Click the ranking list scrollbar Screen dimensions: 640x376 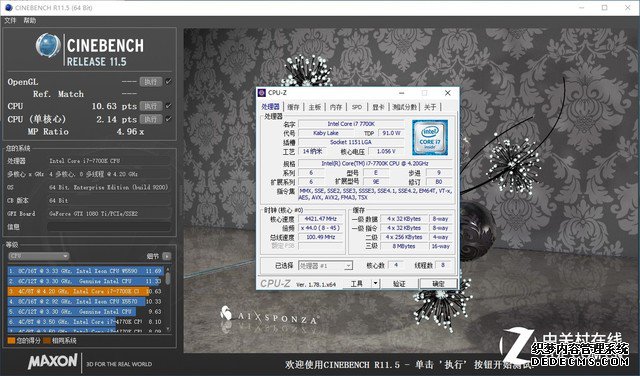(168, 299)
